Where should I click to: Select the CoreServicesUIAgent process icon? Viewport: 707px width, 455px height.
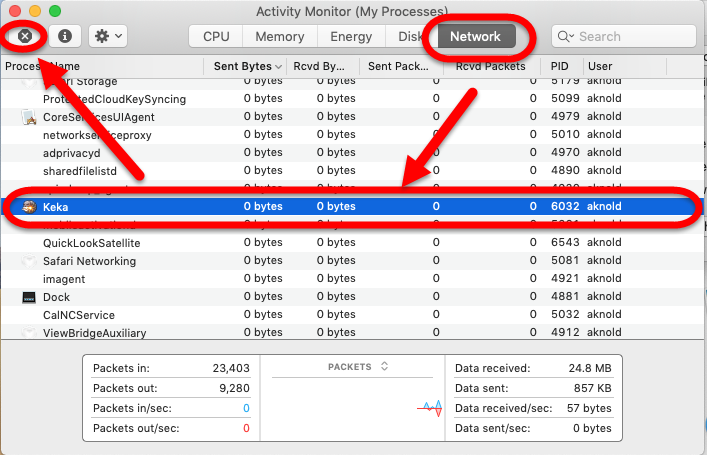[x=29, y=117]
